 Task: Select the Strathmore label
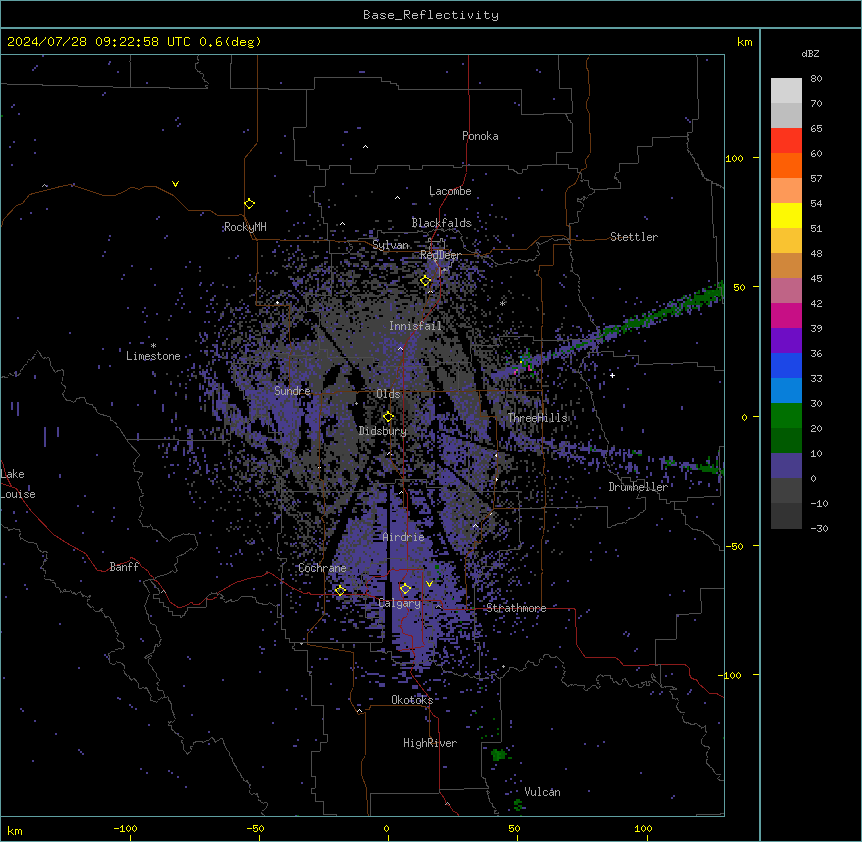click(516, 608)
